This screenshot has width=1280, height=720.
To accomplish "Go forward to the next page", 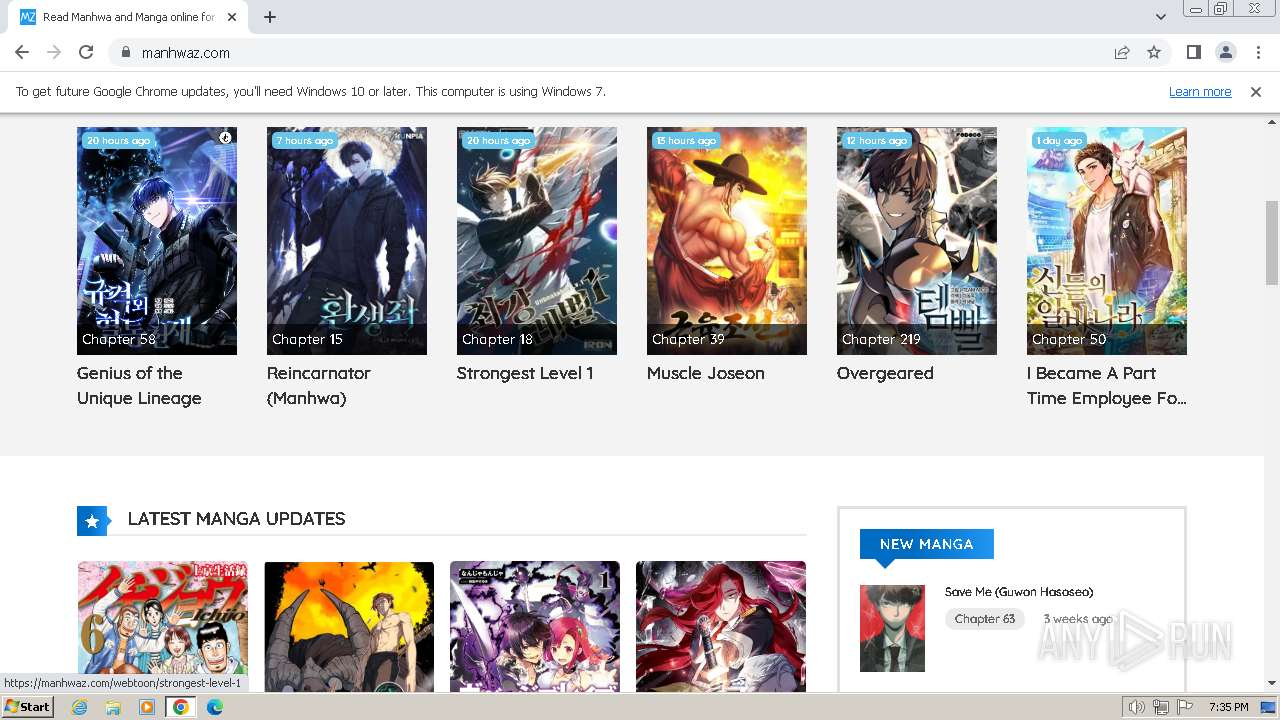I will [54, 52].
